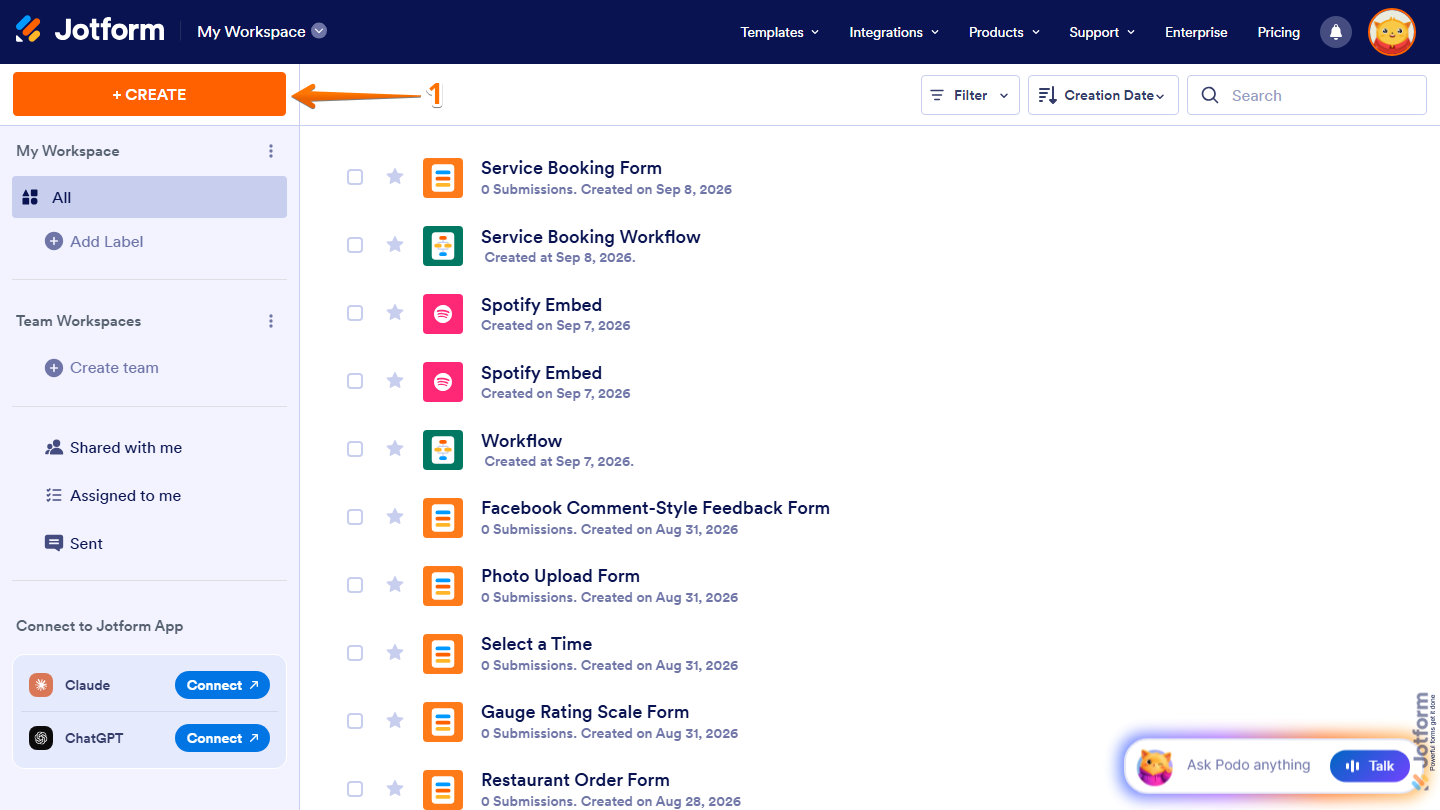Open the Products dropdown
Screen dimensions: 1440x810
coord(1004,32)
